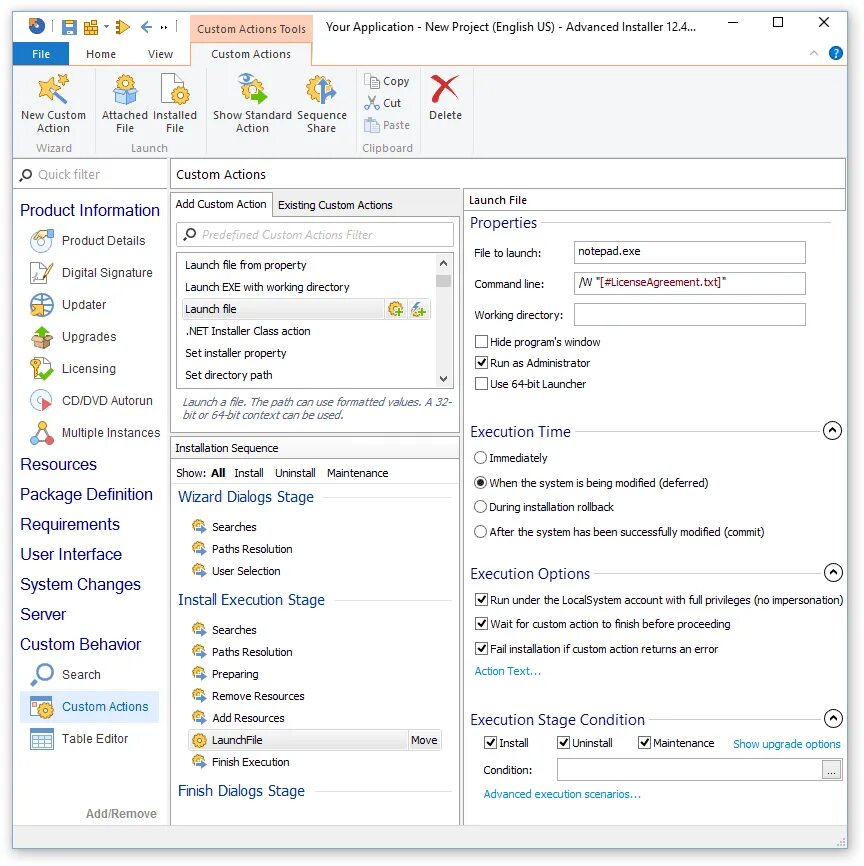864x866 pixels.
Task: Click the Run icon in quick access toolbar
Action: click(123, 27)
